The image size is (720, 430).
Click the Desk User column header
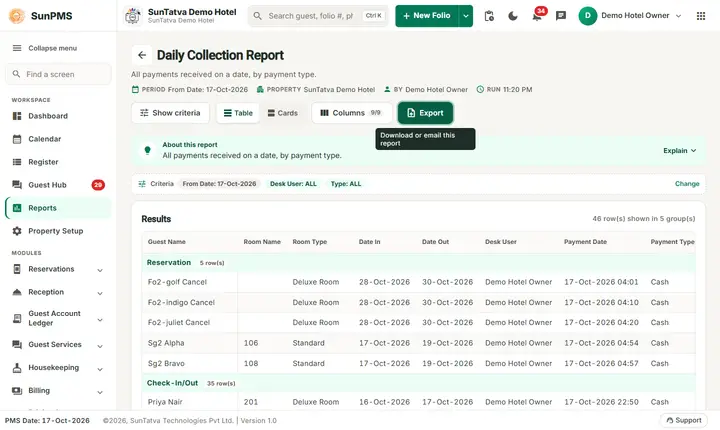(x=501, y=242)
